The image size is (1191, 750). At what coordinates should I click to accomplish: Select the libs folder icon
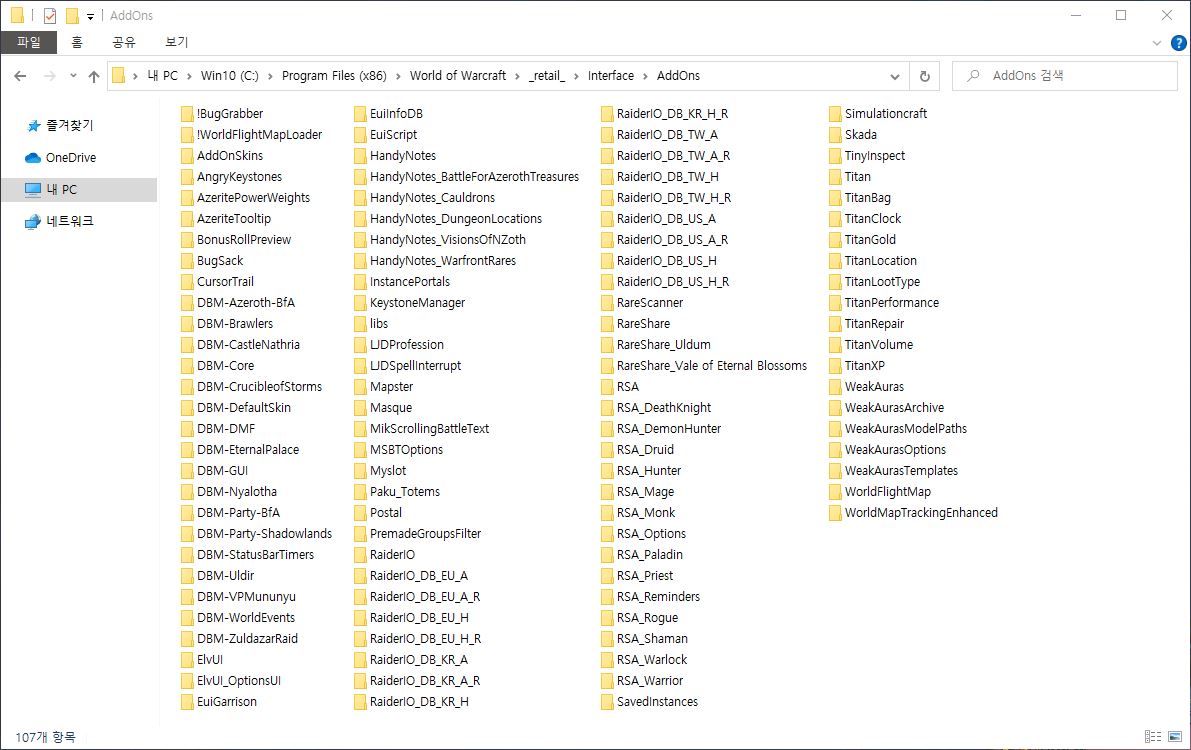361,324
